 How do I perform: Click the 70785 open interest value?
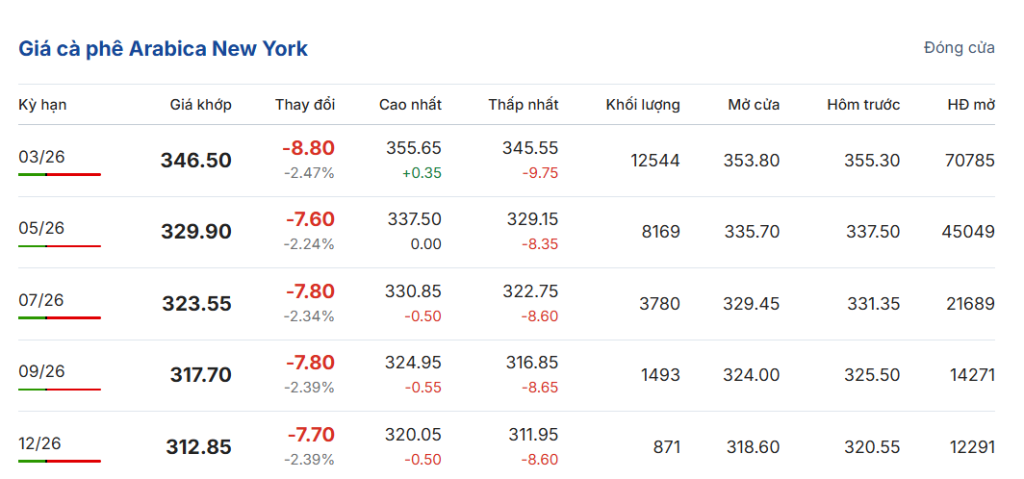pos(968,160)
